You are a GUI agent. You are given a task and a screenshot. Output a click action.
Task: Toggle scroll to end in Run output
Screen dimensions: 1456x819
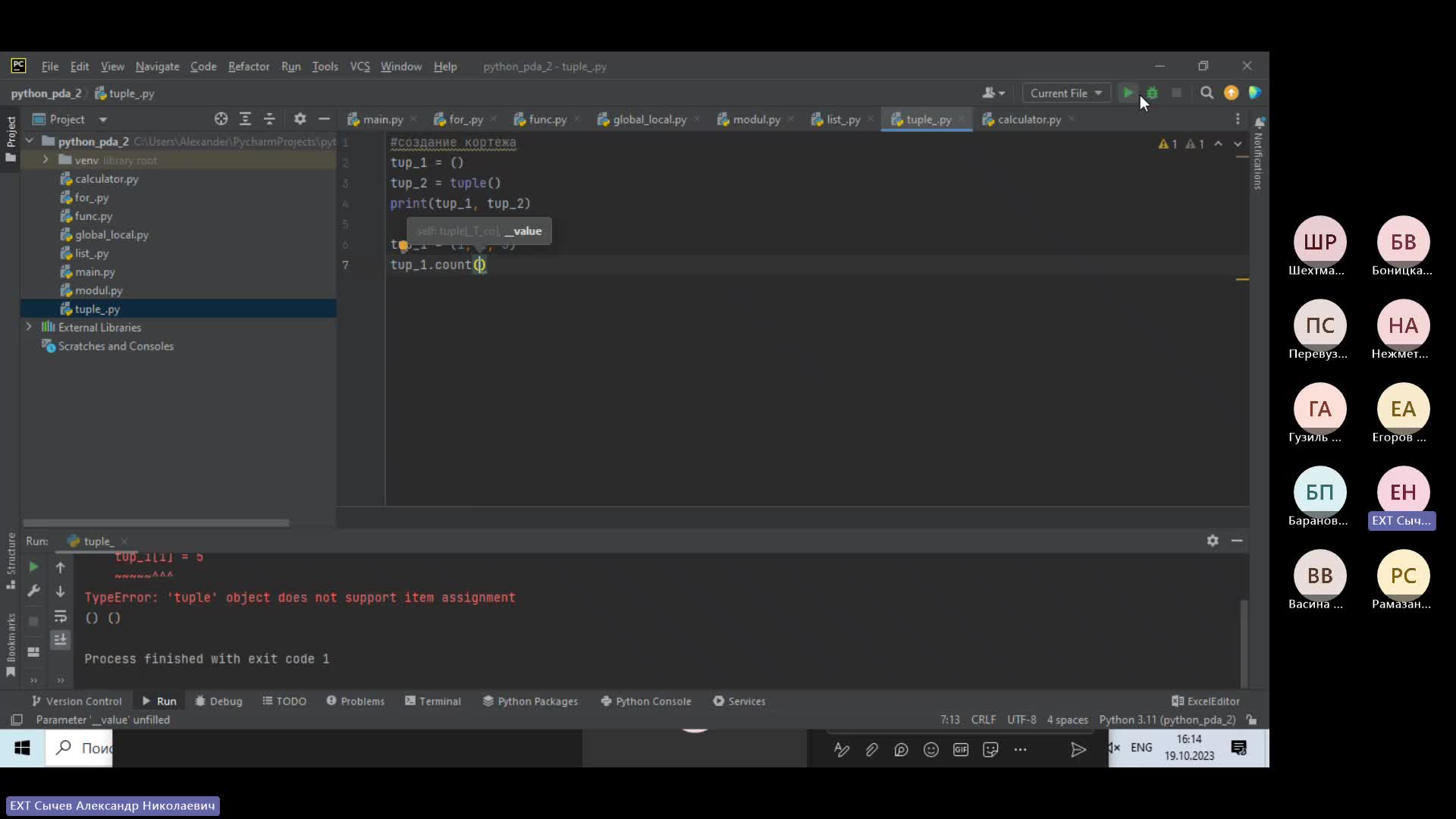(61, 640)
